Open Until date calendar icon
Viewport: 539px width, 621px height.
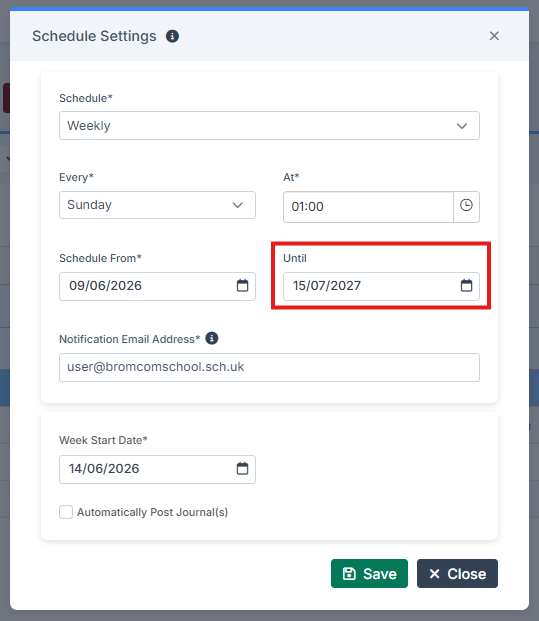466,285
